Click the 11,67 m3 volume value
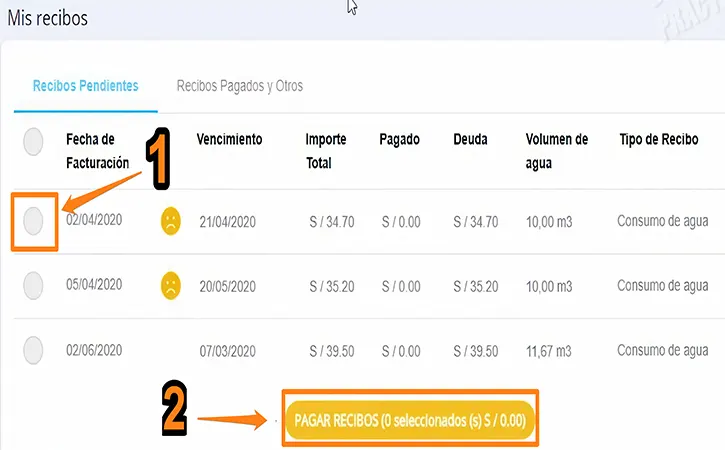Image resolution: width=725 pixels, height=450 pixels. [548, 351]
